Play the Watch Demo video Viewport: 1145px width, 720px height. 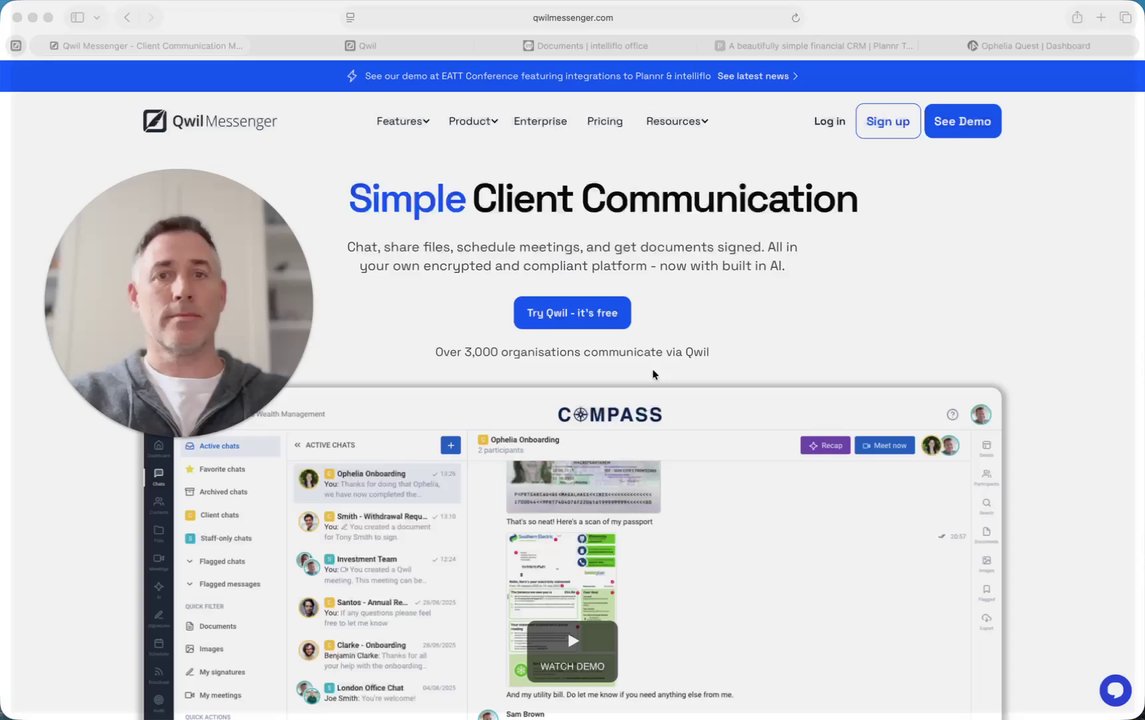tap(572, 651)
